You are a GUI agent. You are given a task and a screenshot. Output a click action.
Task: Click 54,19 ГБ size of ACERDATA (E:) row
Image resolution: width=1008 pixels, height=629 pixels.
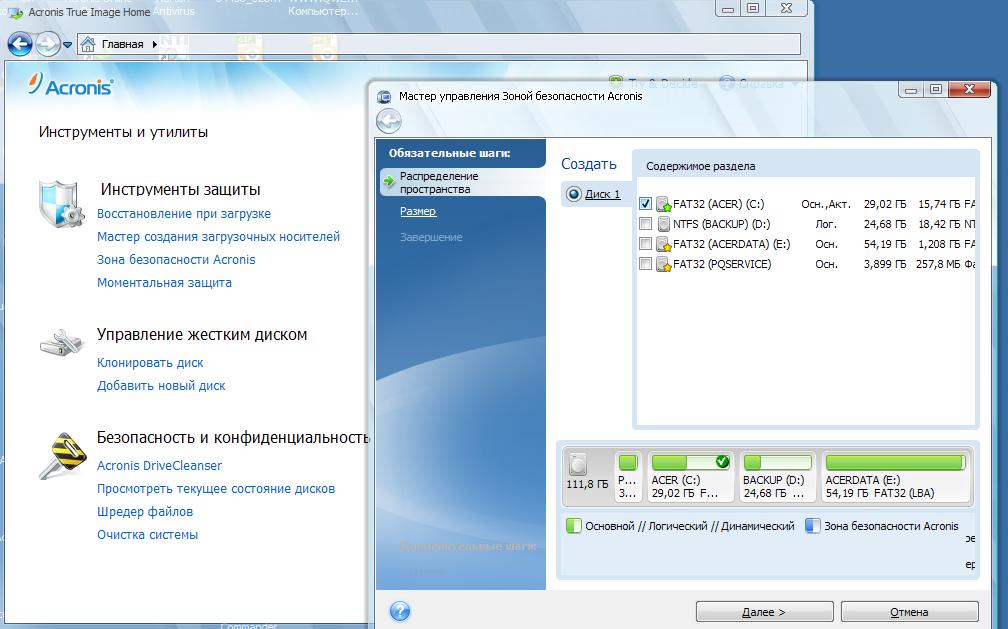pyautogui.click(x=885, y=244)
